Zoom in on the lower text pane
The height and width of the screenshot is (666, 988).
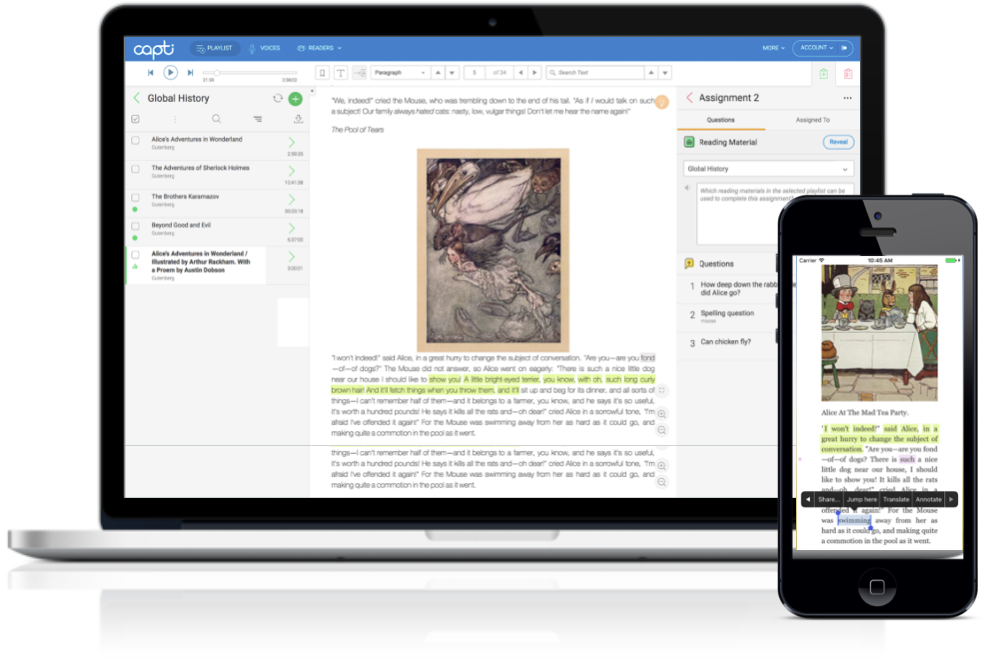pyautogui.click(x=662, y=466)
